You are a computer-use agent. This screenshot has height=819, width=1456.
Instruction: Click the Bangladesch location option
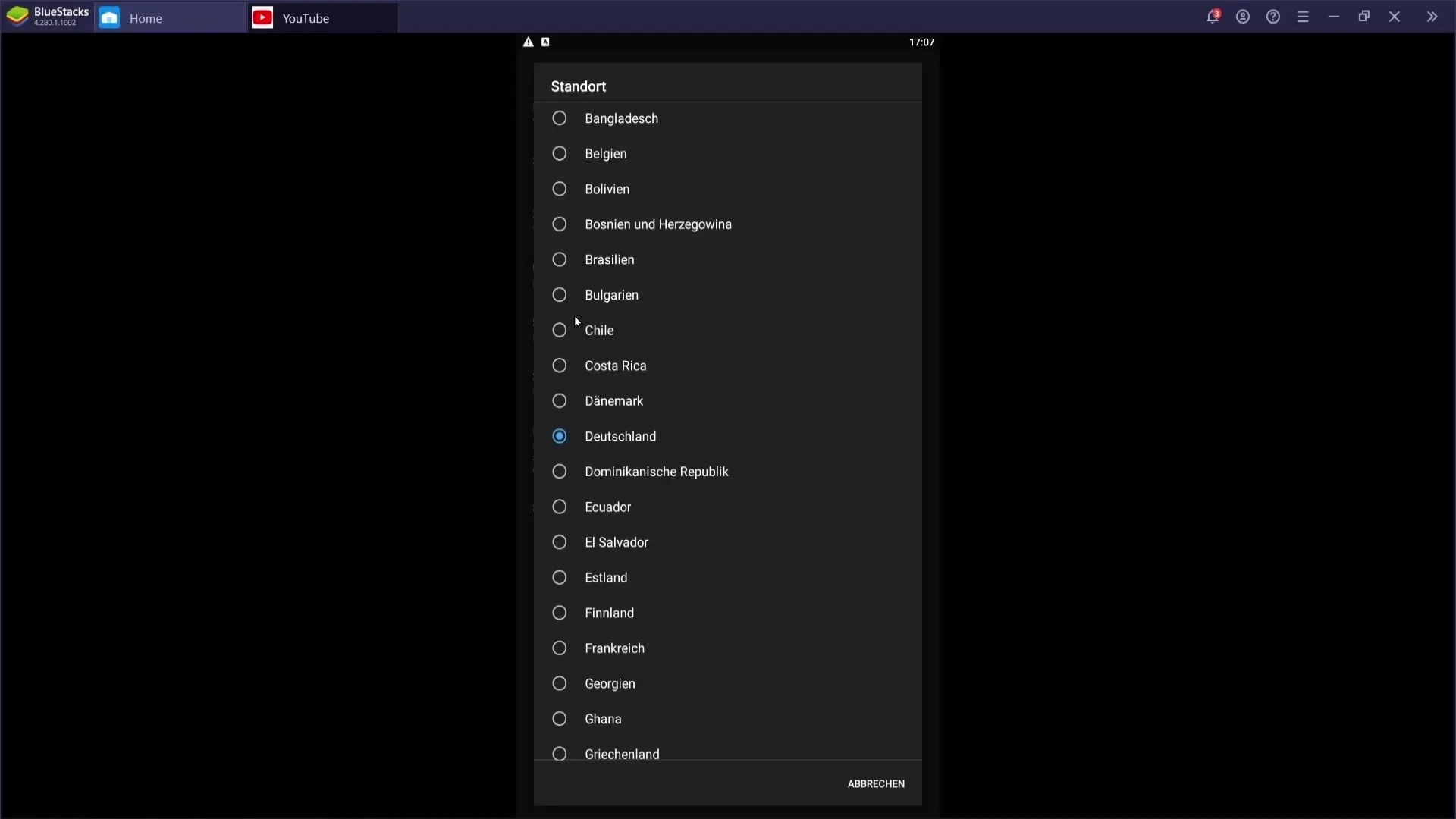coord(622,118)
